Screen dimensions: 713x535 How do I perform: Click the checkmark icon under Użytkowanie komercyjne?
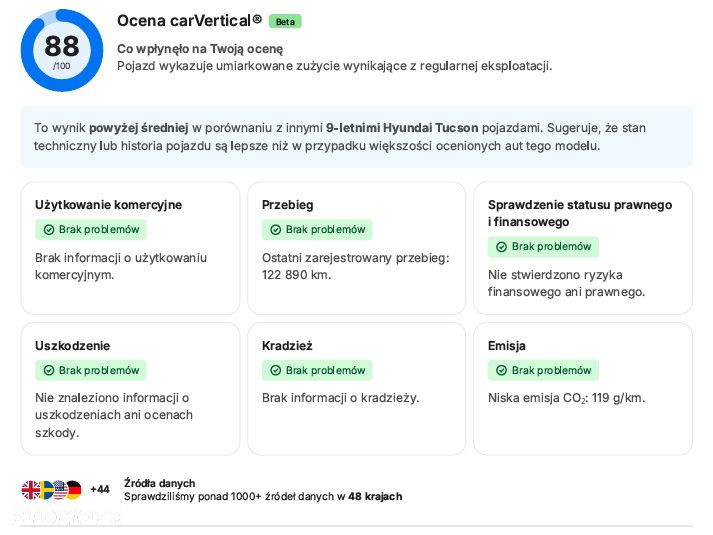click(49, 230)
